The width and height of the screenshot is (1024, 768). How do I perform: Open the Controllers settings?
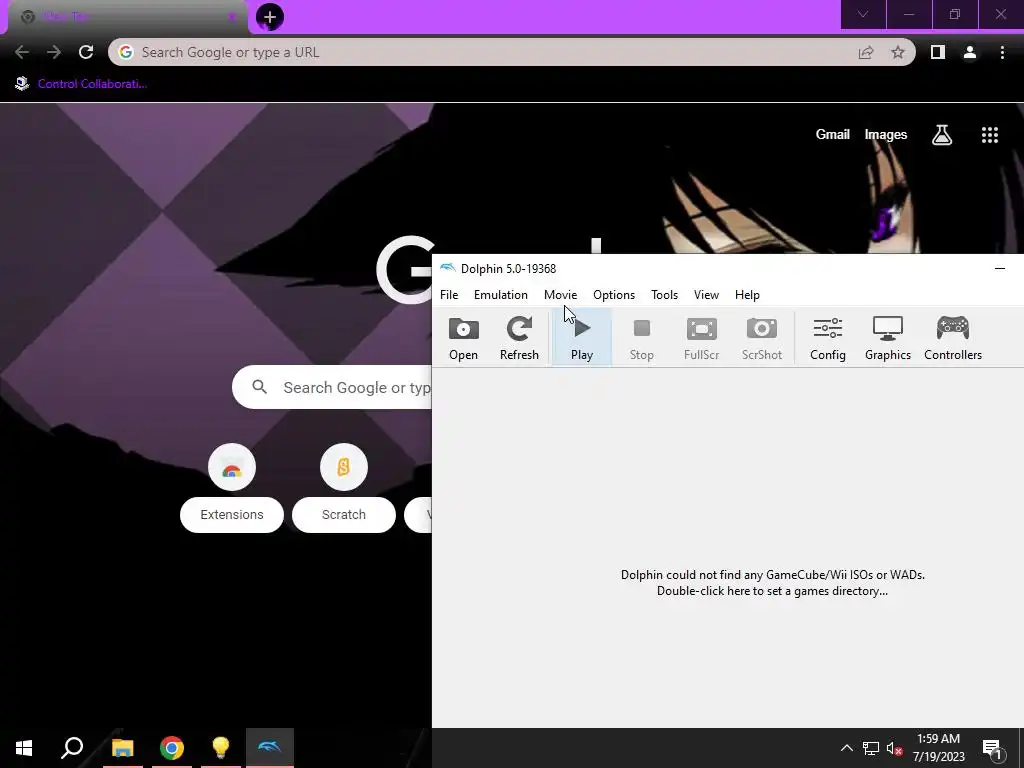click(953, 338)
